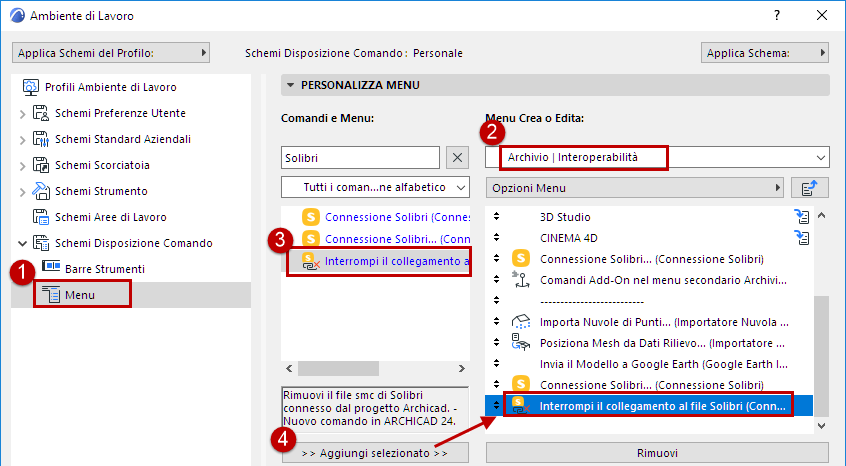Click move handle for Invia il Modello row

tap(496, 364)
